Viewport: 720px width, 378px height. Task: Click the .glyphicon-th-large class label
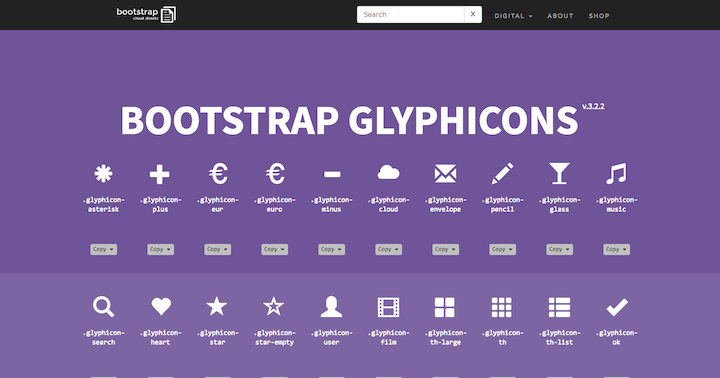tap(445, 337)
